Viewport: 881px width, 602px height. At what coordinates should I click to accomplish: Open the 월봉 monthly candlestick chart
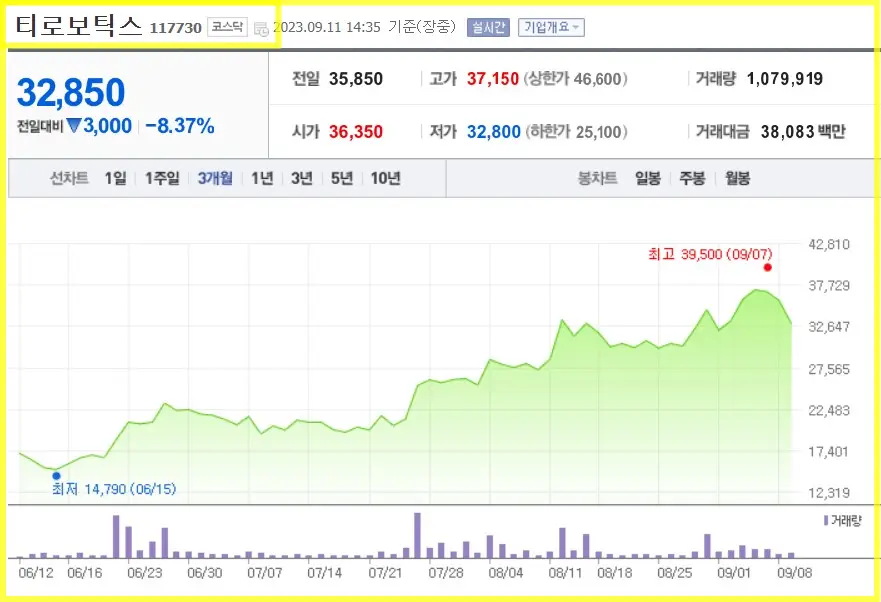[739, 177]
